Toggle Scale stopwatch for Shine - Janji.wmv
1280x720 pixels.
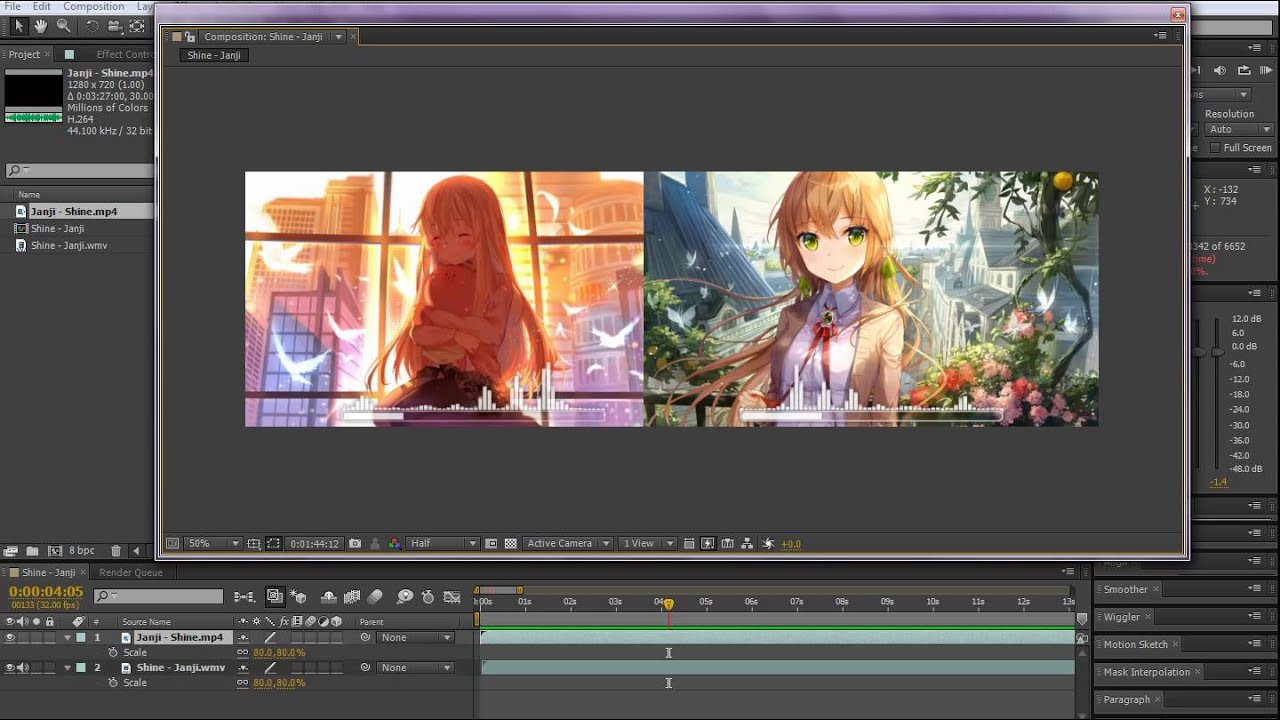click(113, 683)
